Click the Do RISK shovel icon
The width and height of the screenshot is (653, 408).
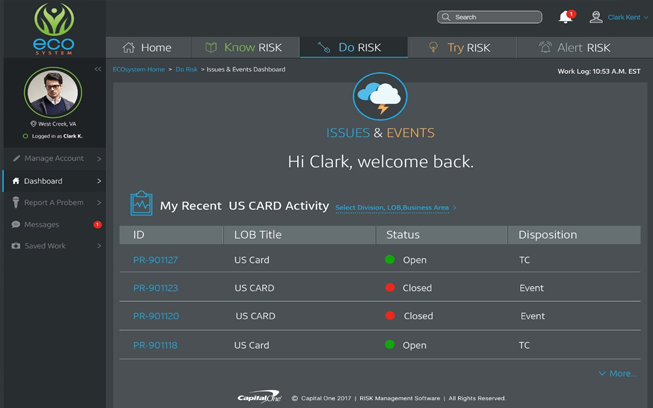click(x=324, y=47)
